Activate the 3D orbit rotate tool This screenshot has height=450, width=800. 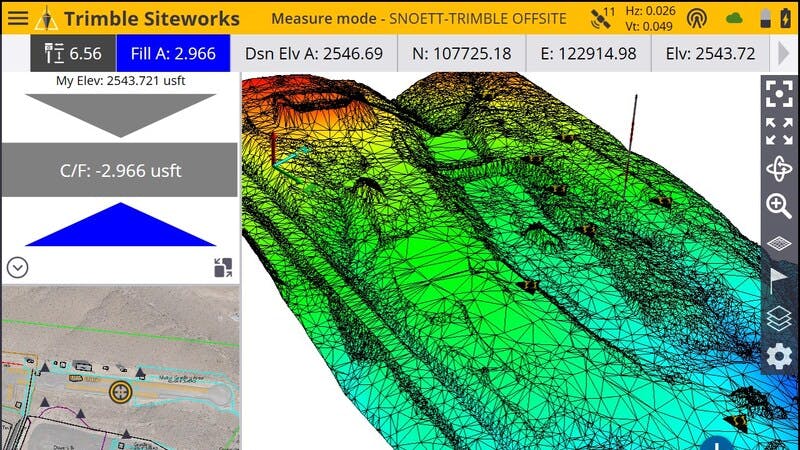779,168
